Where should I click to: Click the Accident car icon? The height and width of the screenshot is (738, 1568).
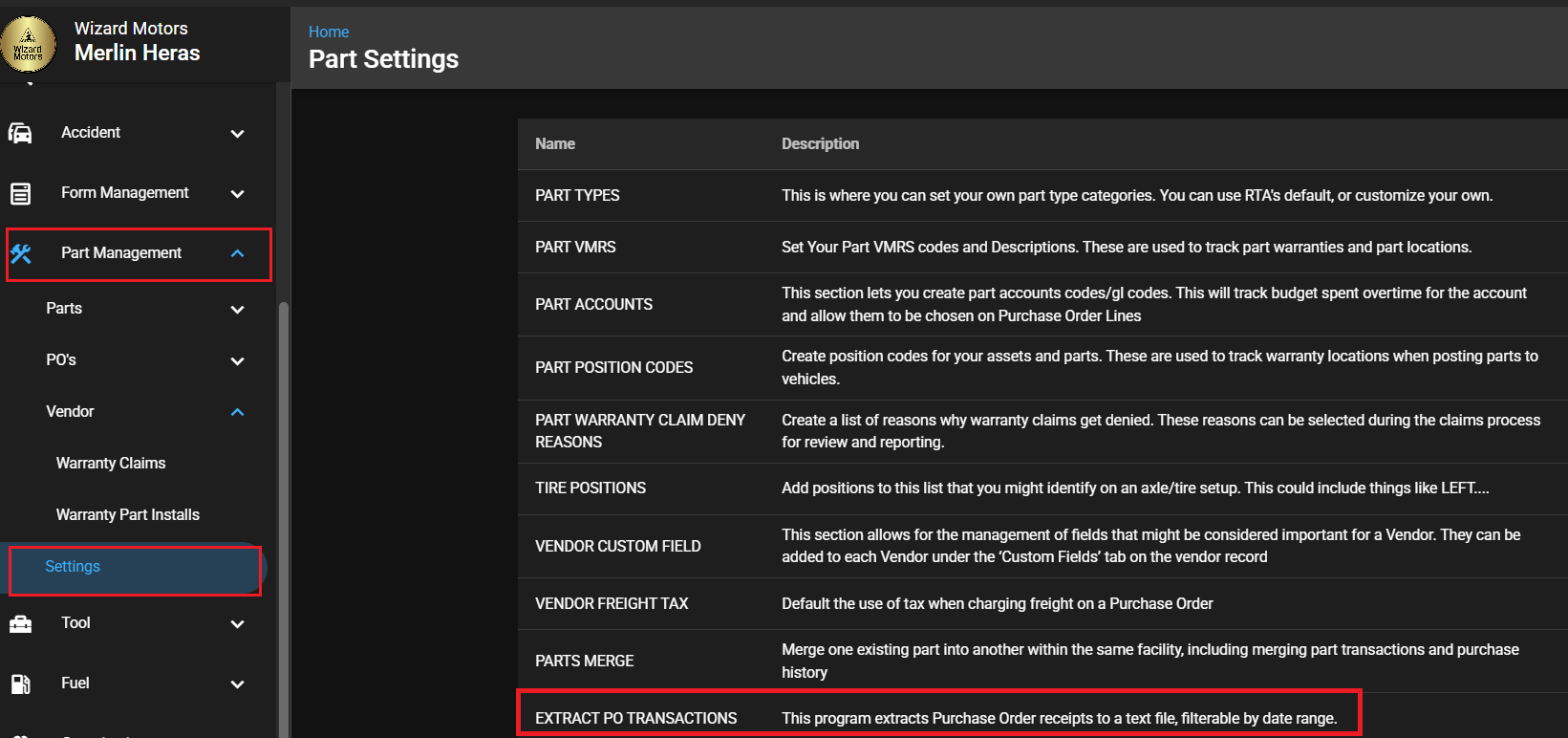tap(20, 133)
